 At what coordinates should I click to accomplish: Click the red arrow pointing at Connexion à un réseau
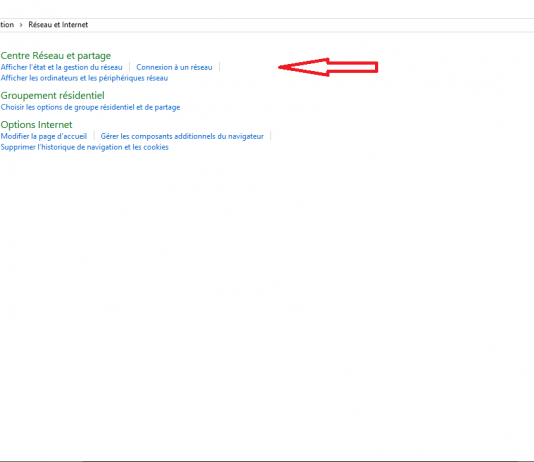(328, 67)
